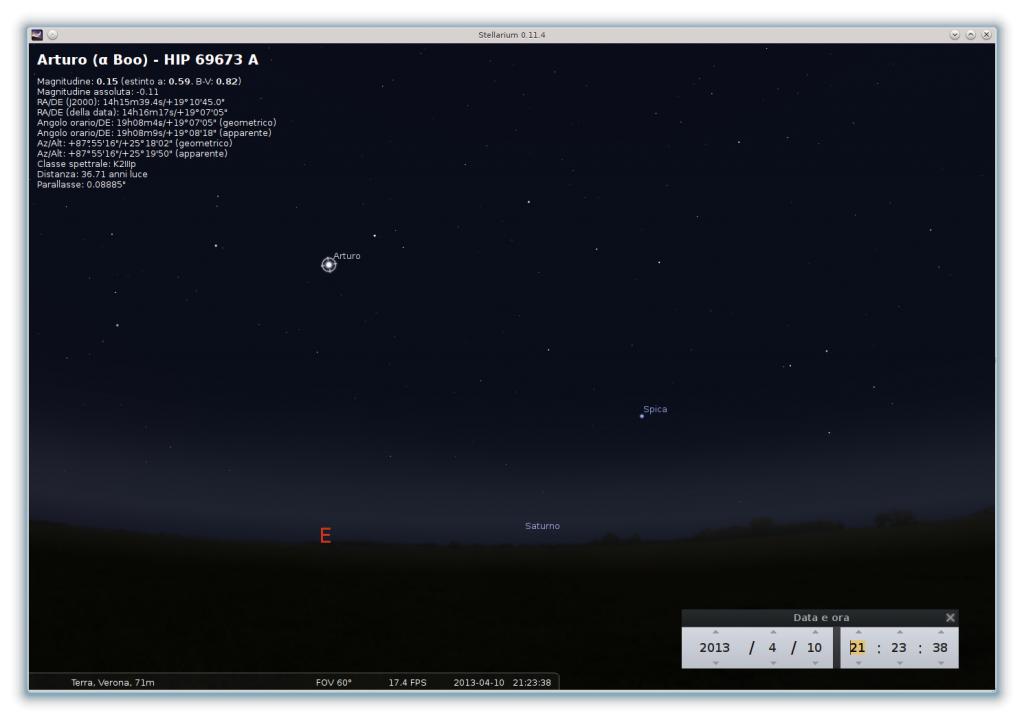The height and width of the screenshot is (720, 1024).
Task: Click the RA/DE (della data) coordinates line
Action: click(132, 112)
